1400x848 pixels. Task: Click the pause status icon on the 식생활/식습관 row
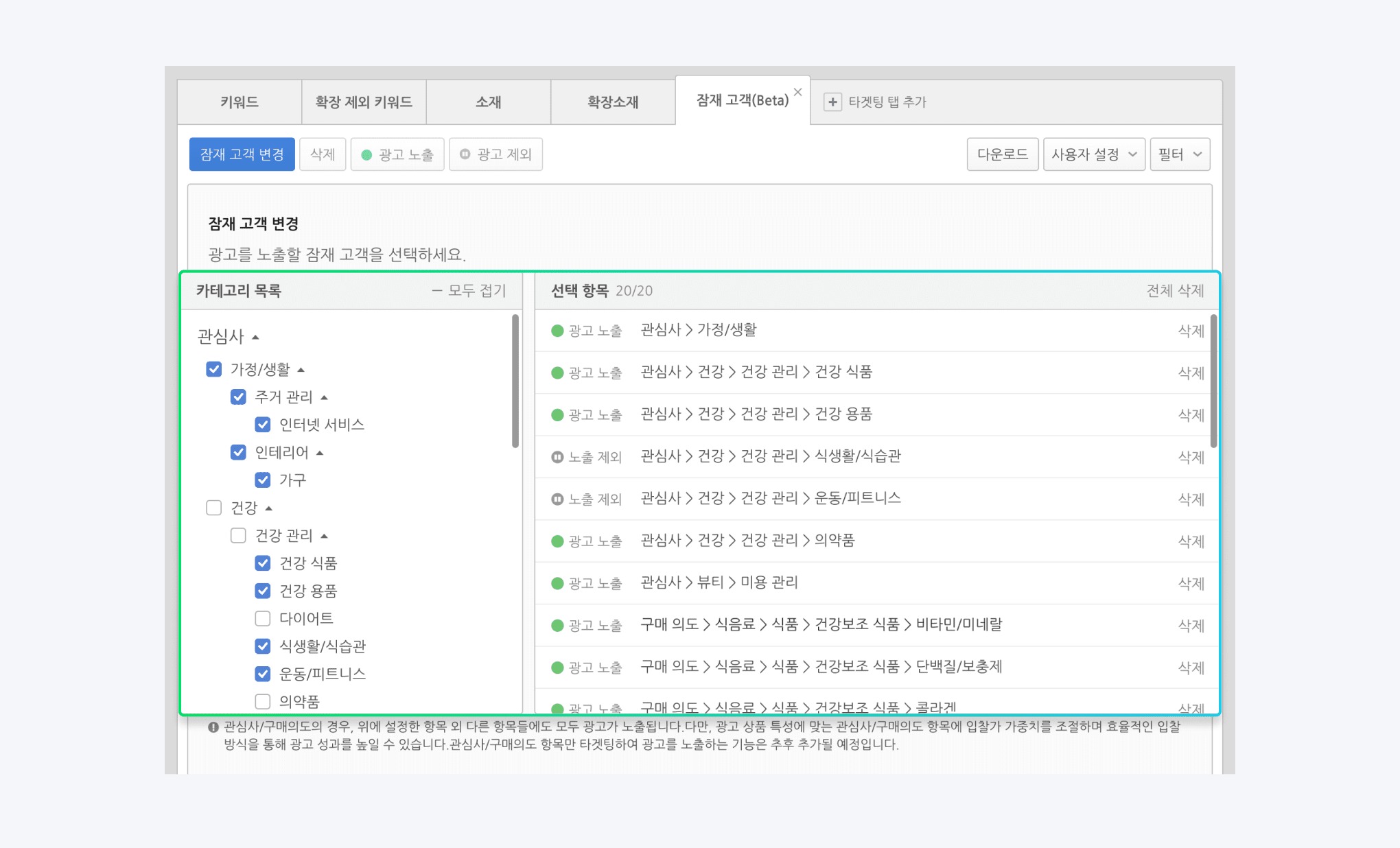point(557,457)
